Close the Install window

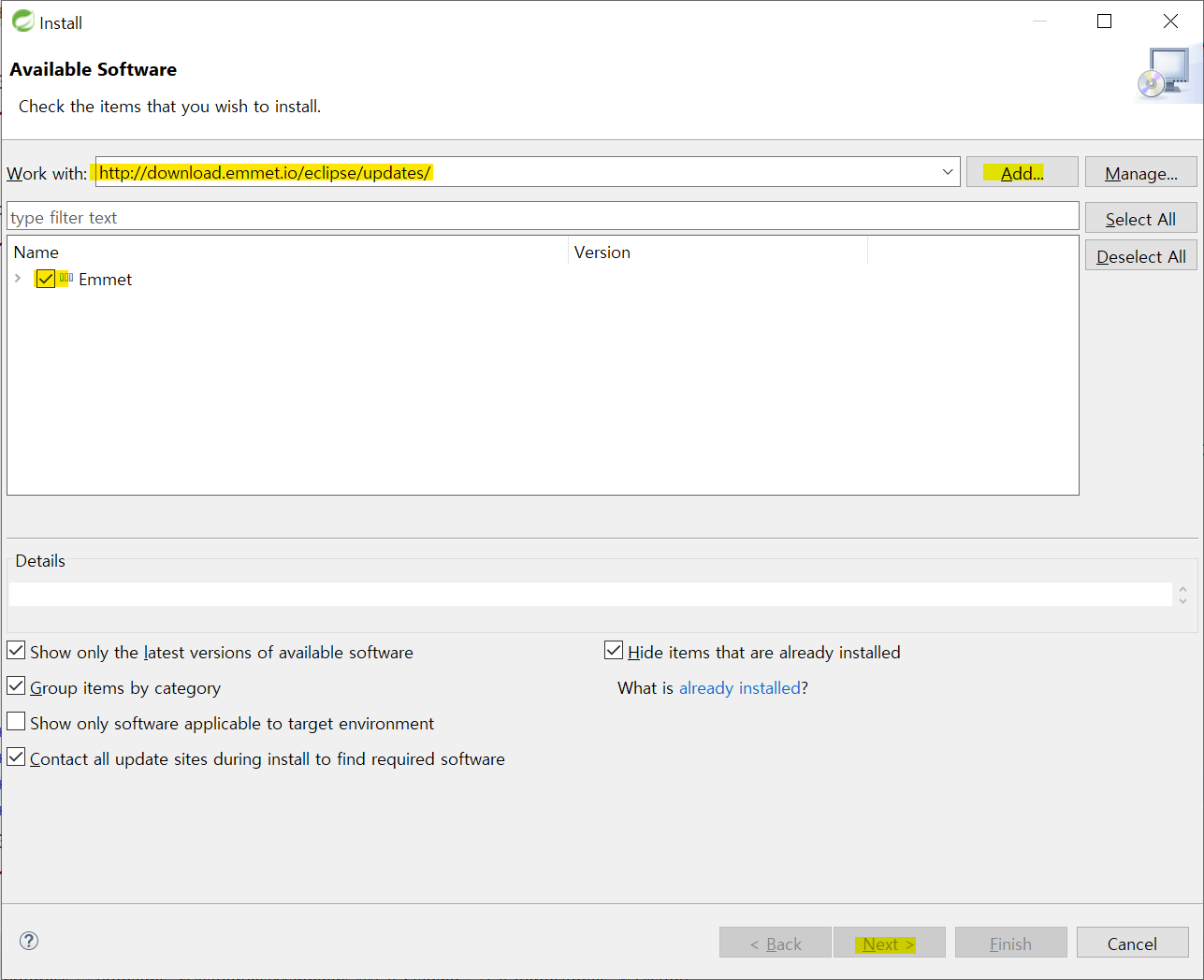pos(1170,22)
